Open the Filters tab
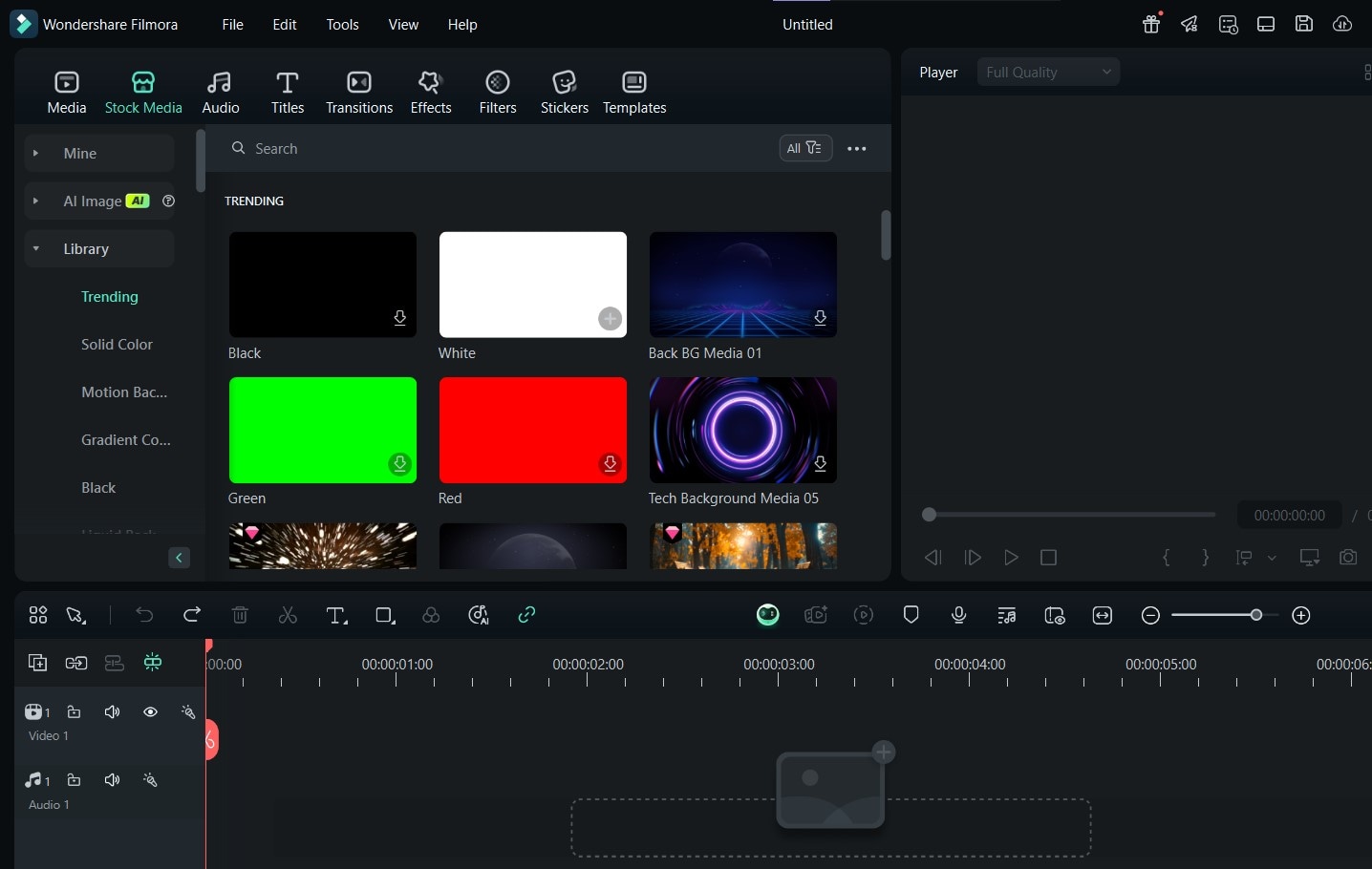Screen dimensions: 1372x869 point(498,93)
